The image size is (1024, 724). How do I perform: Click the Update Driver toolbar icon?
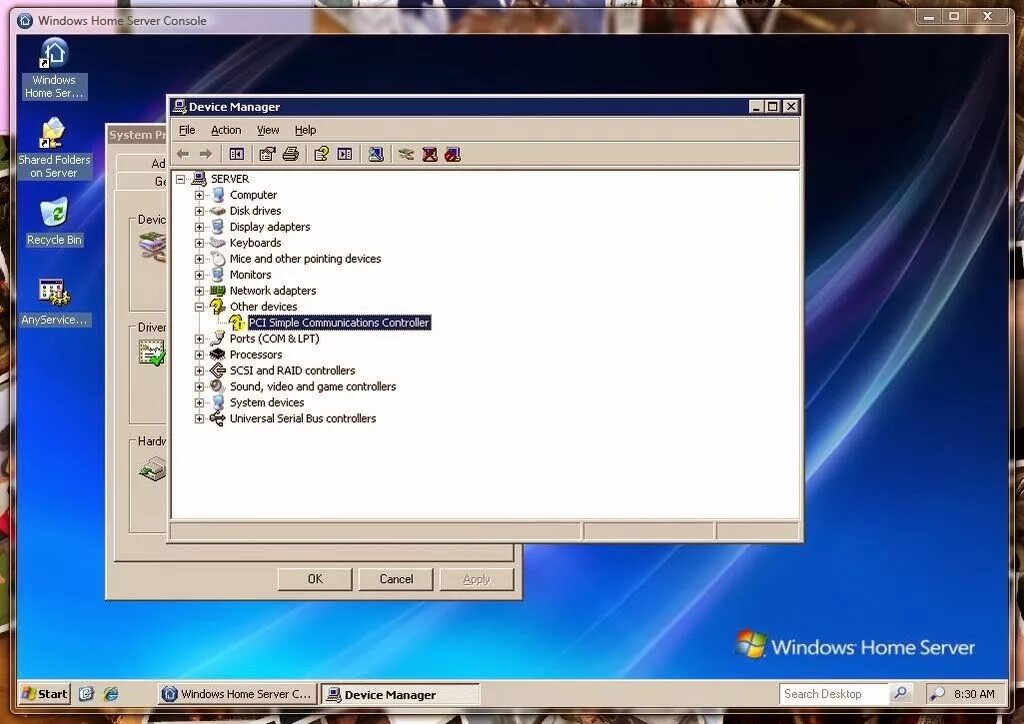406,154
